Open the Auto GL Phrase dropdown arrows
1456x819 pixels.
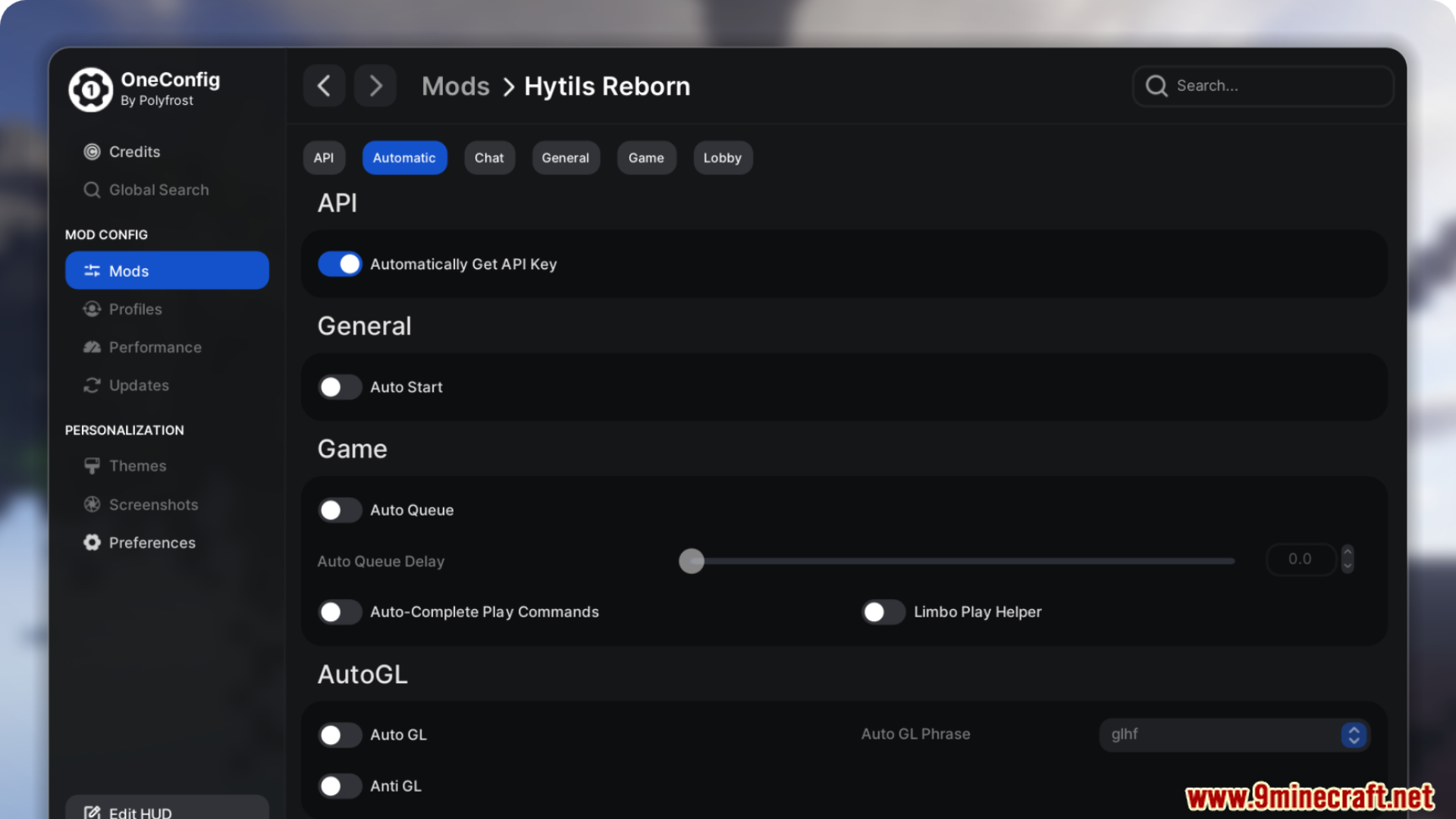click(x=1354, y=734)
